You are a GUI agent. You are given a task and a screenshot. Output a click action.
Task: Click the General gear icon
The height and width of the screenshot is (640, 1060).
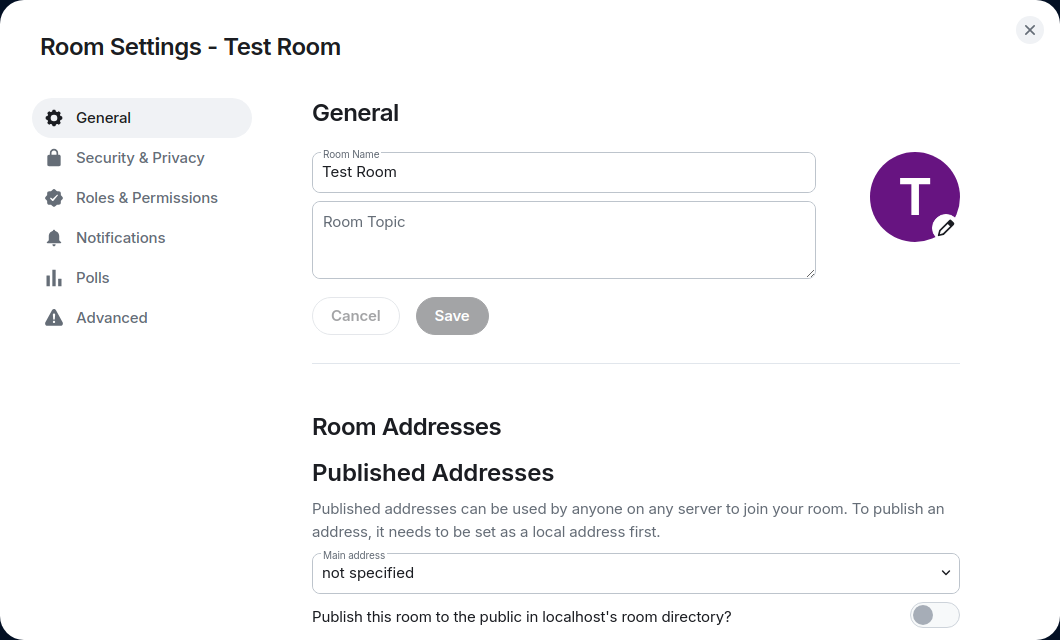(54, 118)
